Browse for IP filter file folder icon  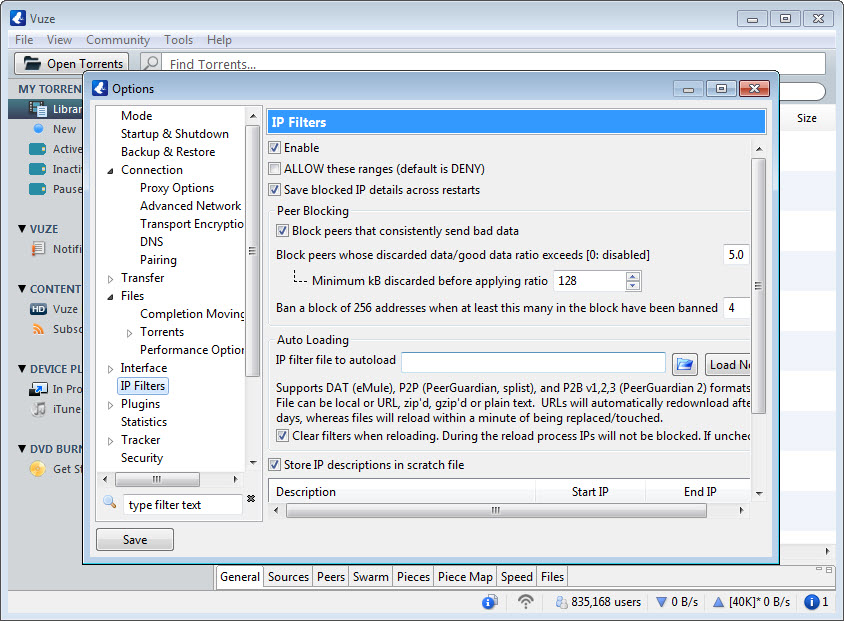(x=685, y=364)
